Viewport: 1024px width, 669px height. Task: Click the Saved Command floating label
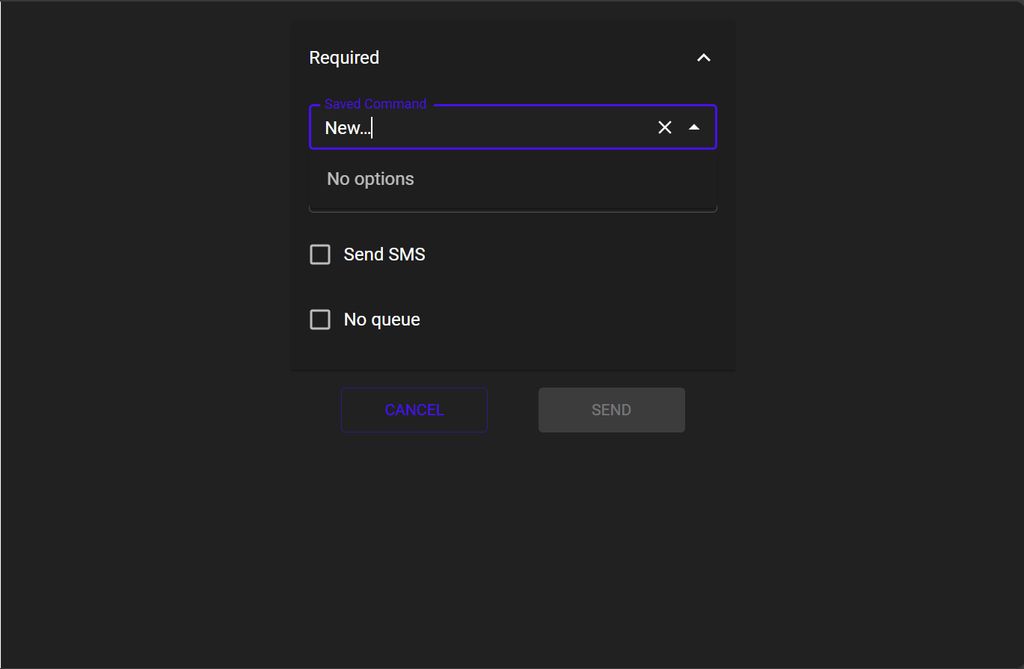click(x=375, y=104)
